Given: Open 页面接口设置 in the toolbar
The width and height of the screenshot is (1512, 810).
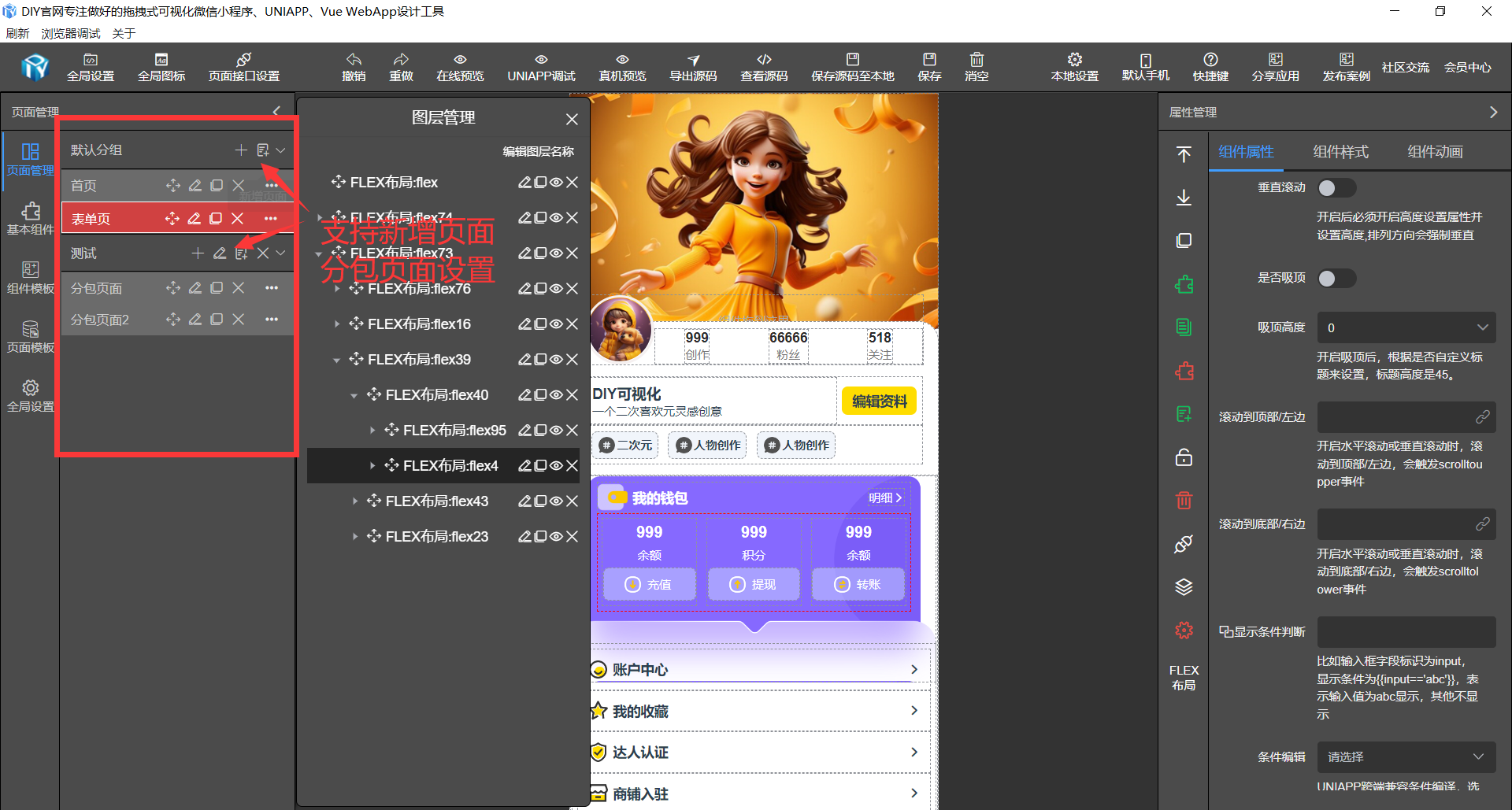Looking at the screenshot, I should (244, 68).
